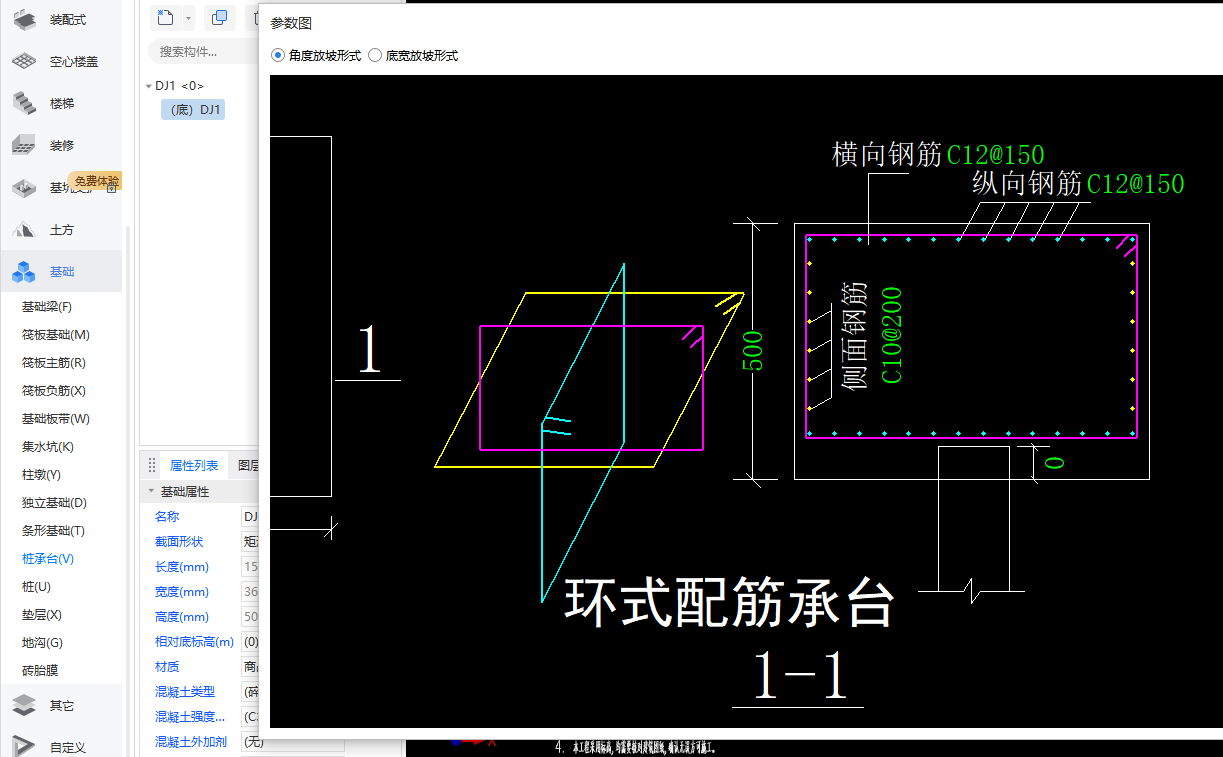Click the 截面形状 property label
1223x757 pixels.
click(x=179, y=542)
